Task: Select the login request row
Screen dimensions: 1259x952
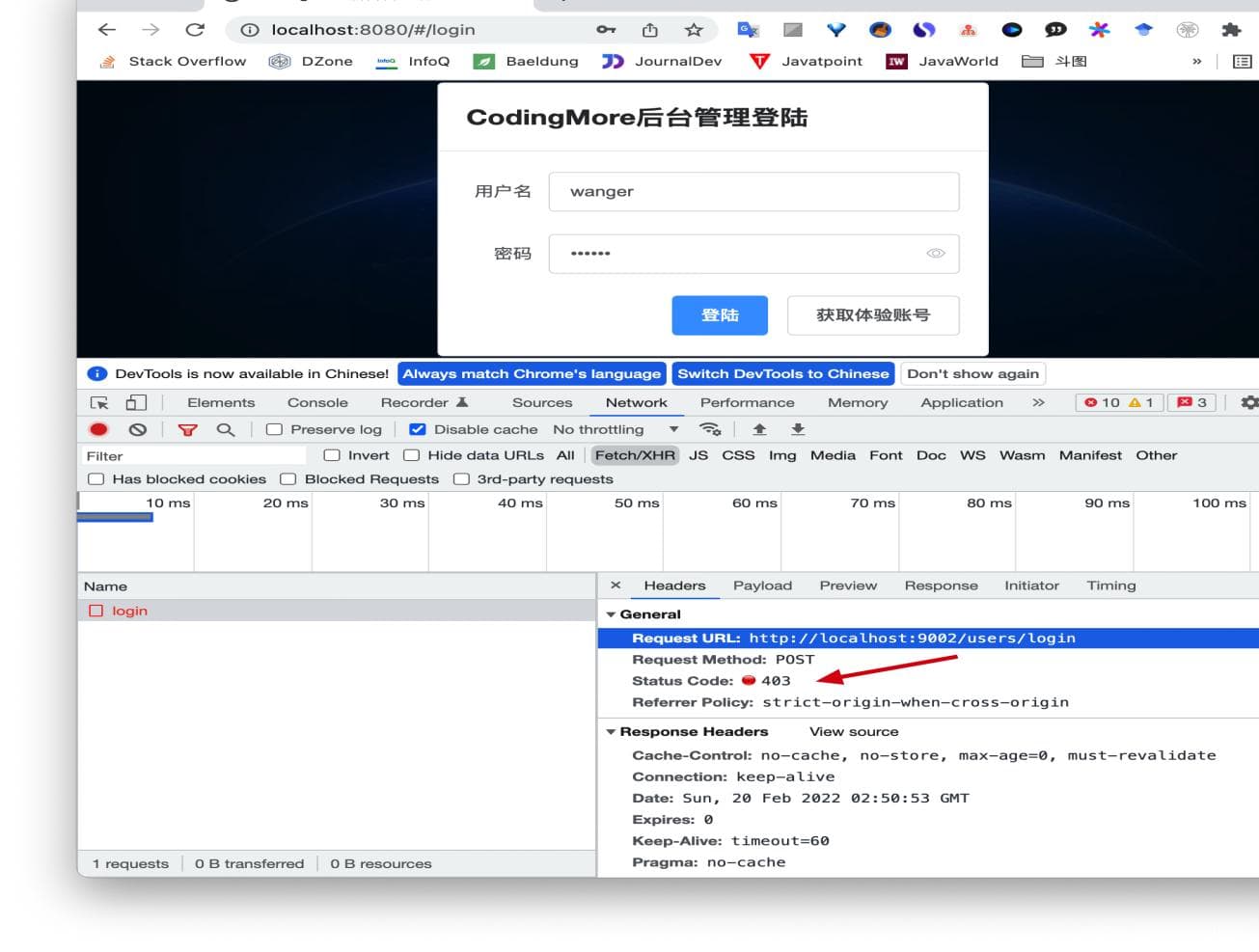Action: 337,611
